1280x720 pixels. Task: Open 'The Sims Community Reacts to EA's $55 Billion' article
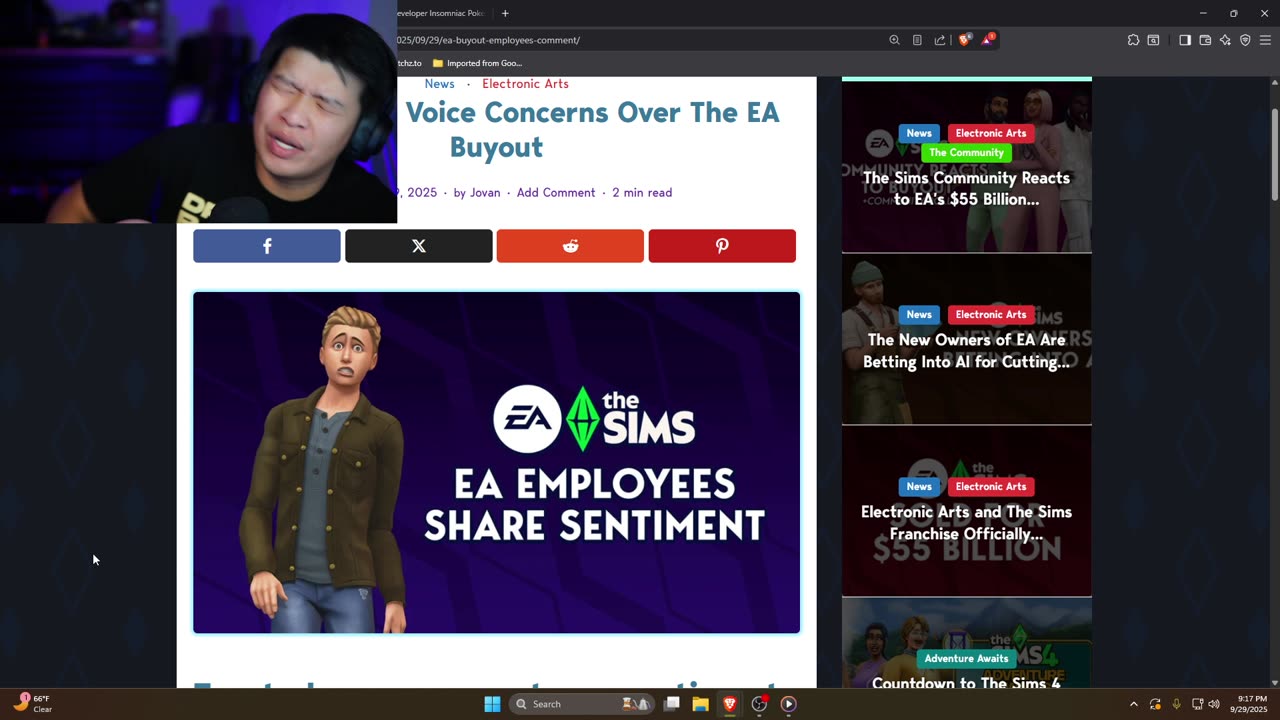point(966,188)
